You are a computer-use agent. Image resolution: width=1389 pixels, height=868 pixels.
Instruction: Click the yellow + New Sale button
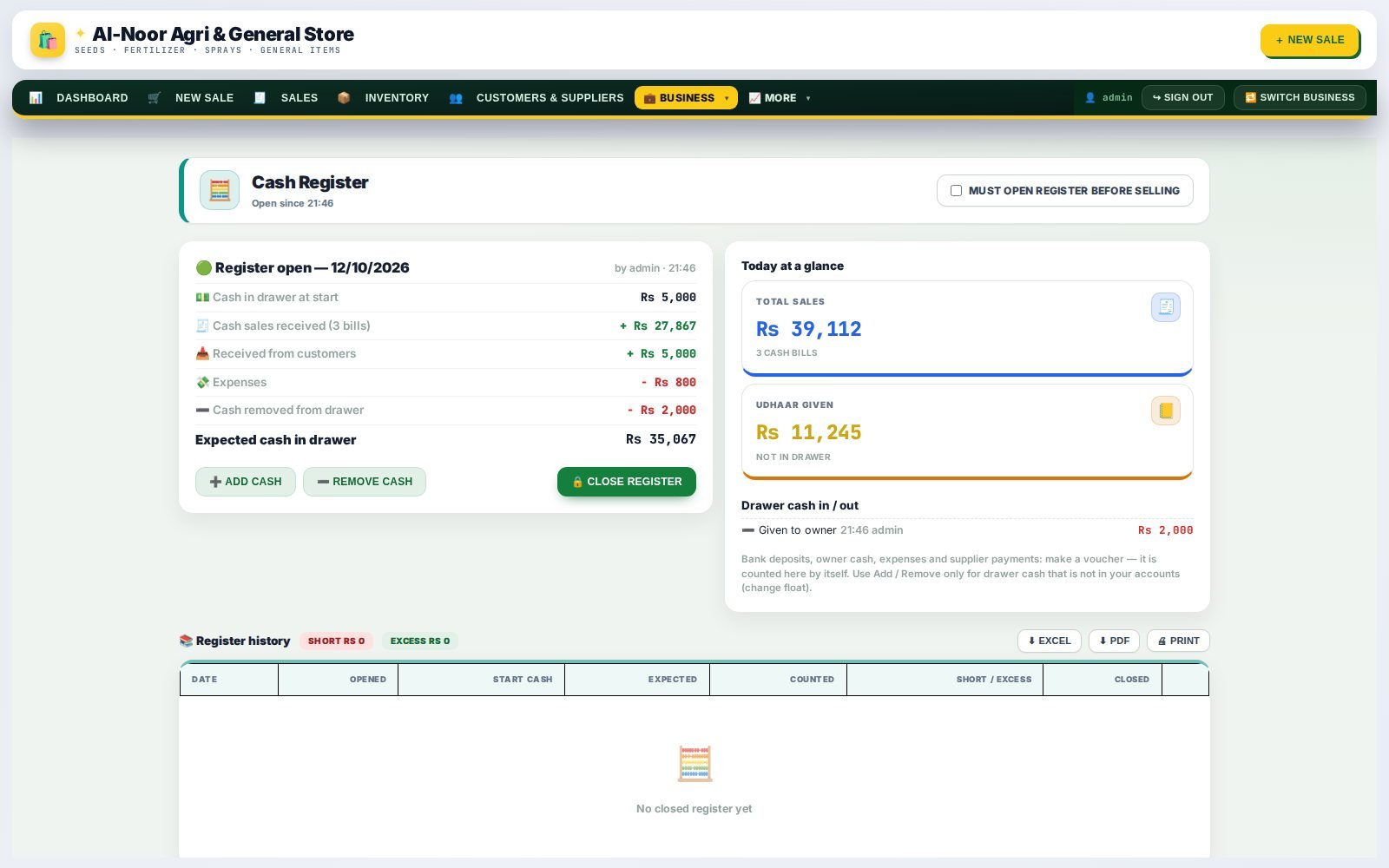[x=1310, y=40]
